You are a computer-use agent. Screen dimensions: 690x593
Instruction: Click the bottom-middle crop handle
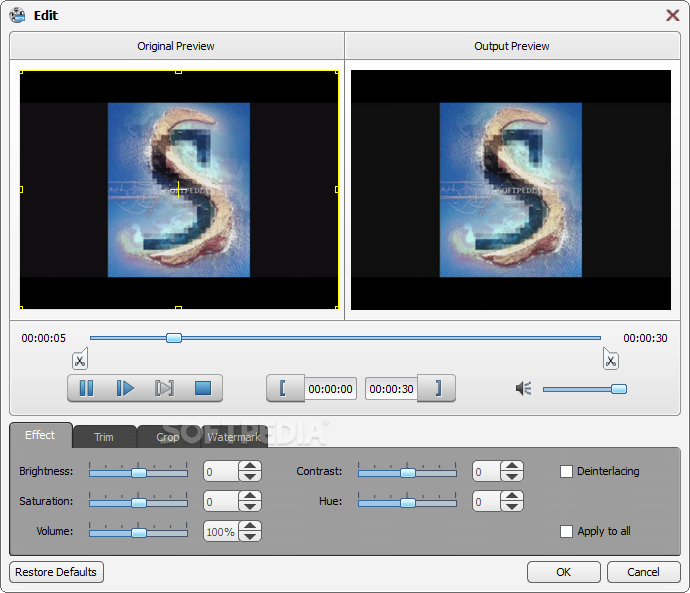(x=178, y=308)
